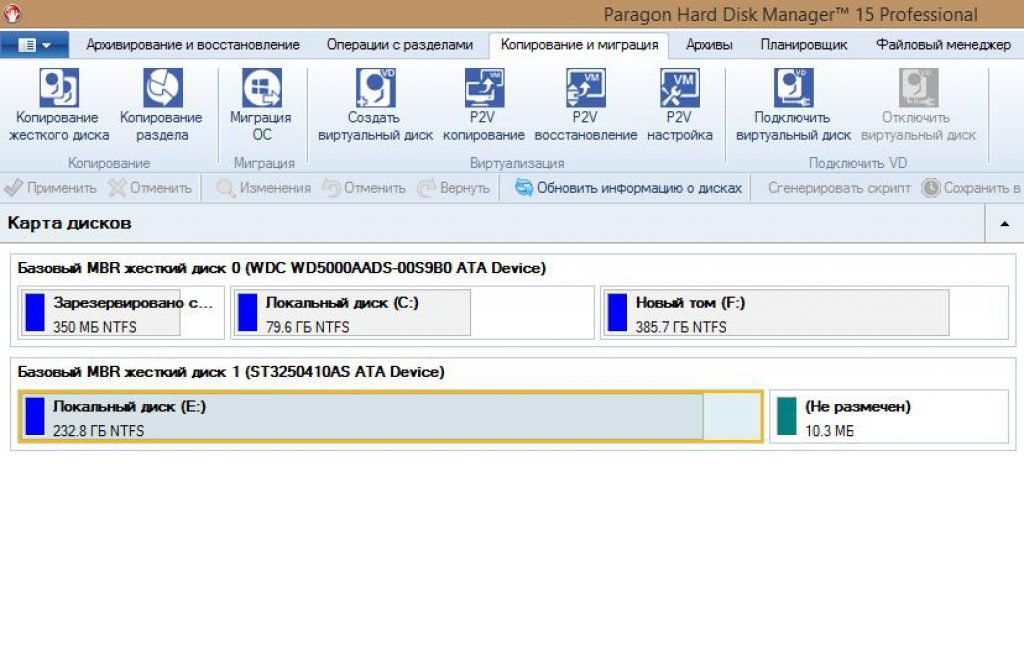Select the unallocated (Не размечен) 10.3 МБ block
1024x655 pixels.
888,416
